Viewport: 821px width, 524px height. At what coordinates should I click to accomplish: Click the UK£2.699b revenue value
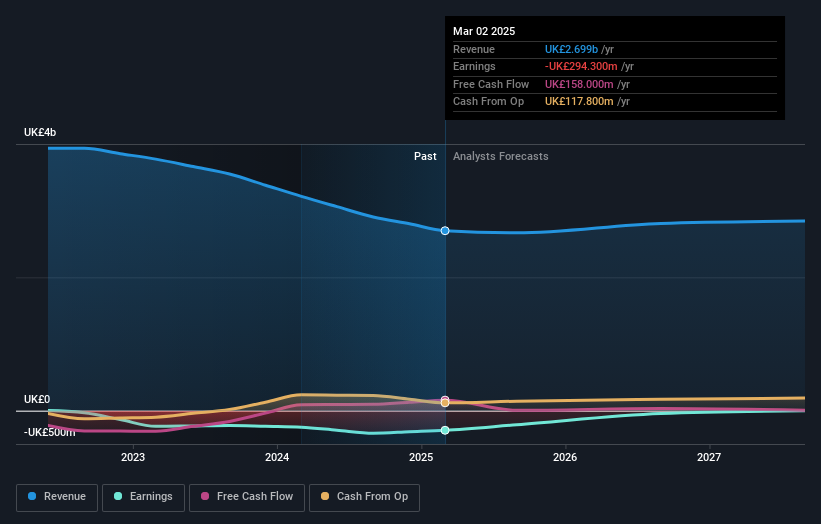tap(571, 49)
